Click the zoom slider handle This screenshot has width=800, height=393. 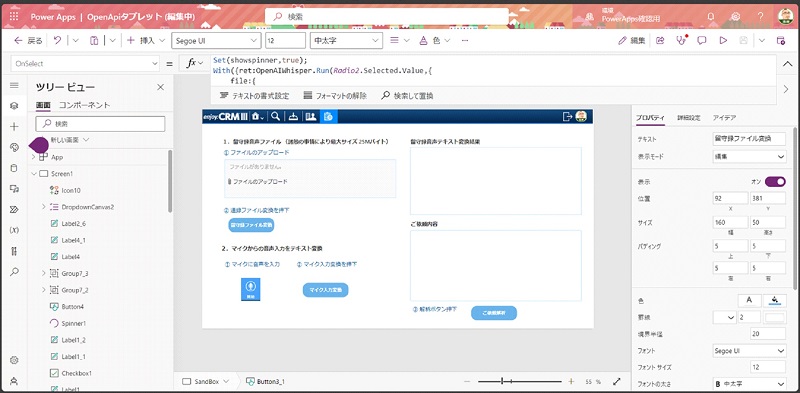tap(503, 381)
